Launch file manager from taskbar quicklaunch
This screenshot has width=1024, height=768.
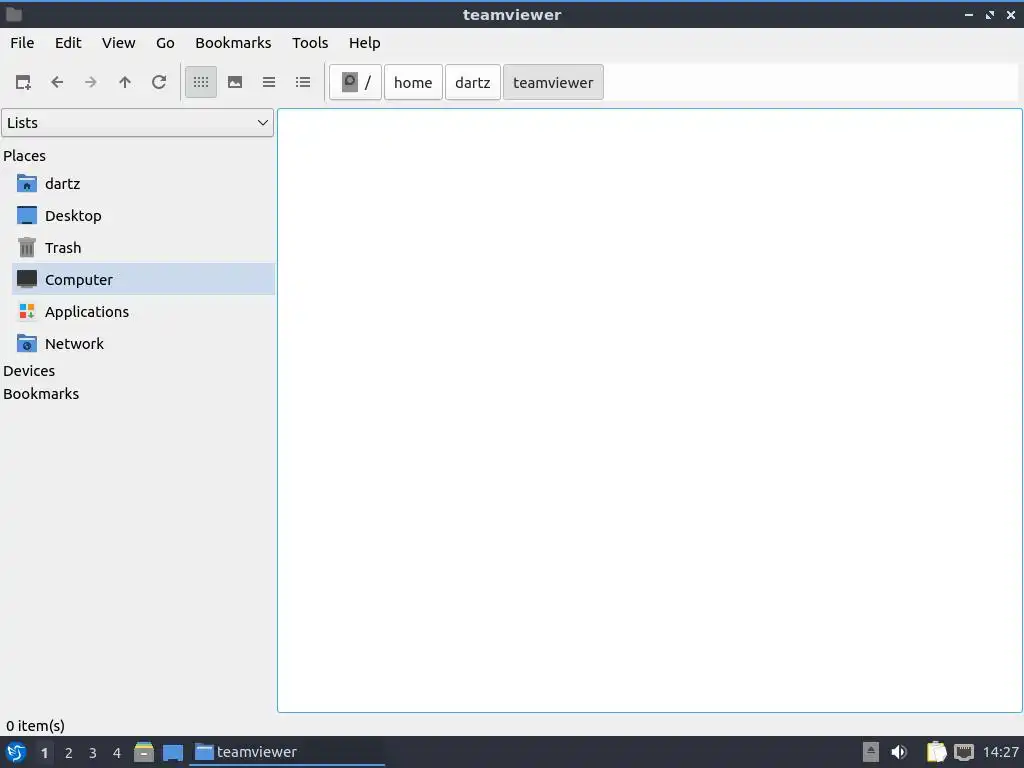pos(144,752)
